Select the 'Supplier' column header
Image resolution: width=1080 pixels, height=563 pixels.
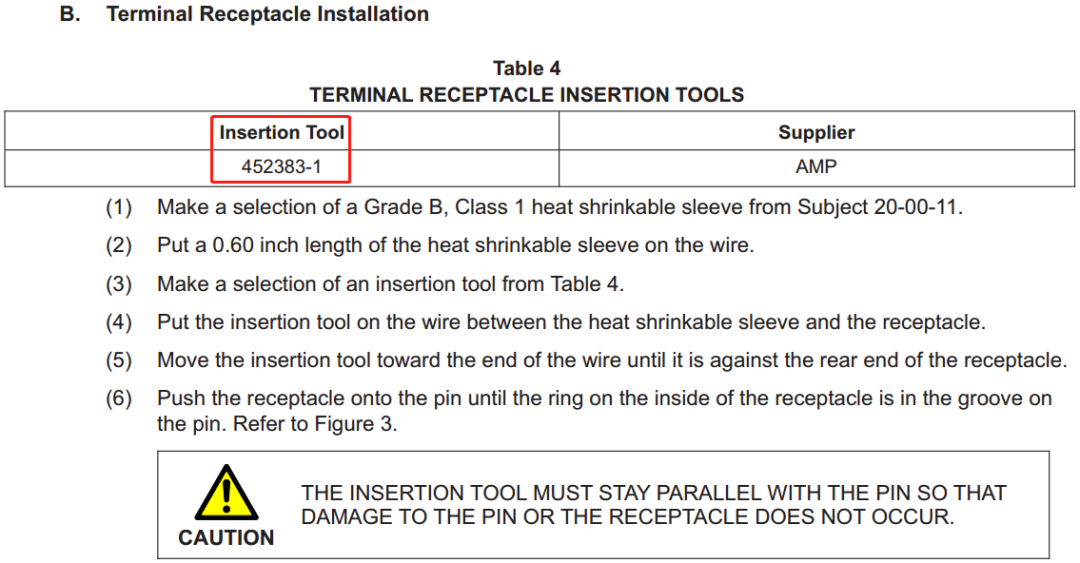coord(816,132)
